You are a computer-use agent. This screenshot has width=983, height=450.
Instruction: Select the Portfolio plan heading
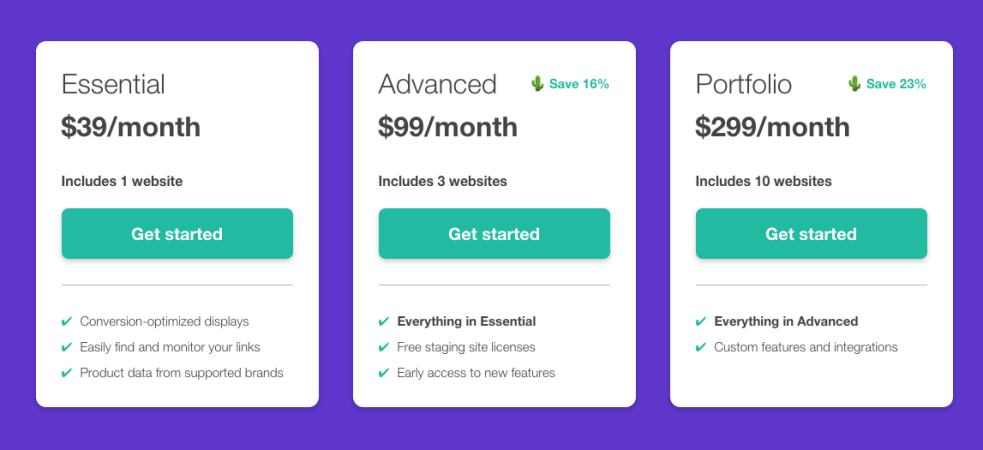point(743,84)
